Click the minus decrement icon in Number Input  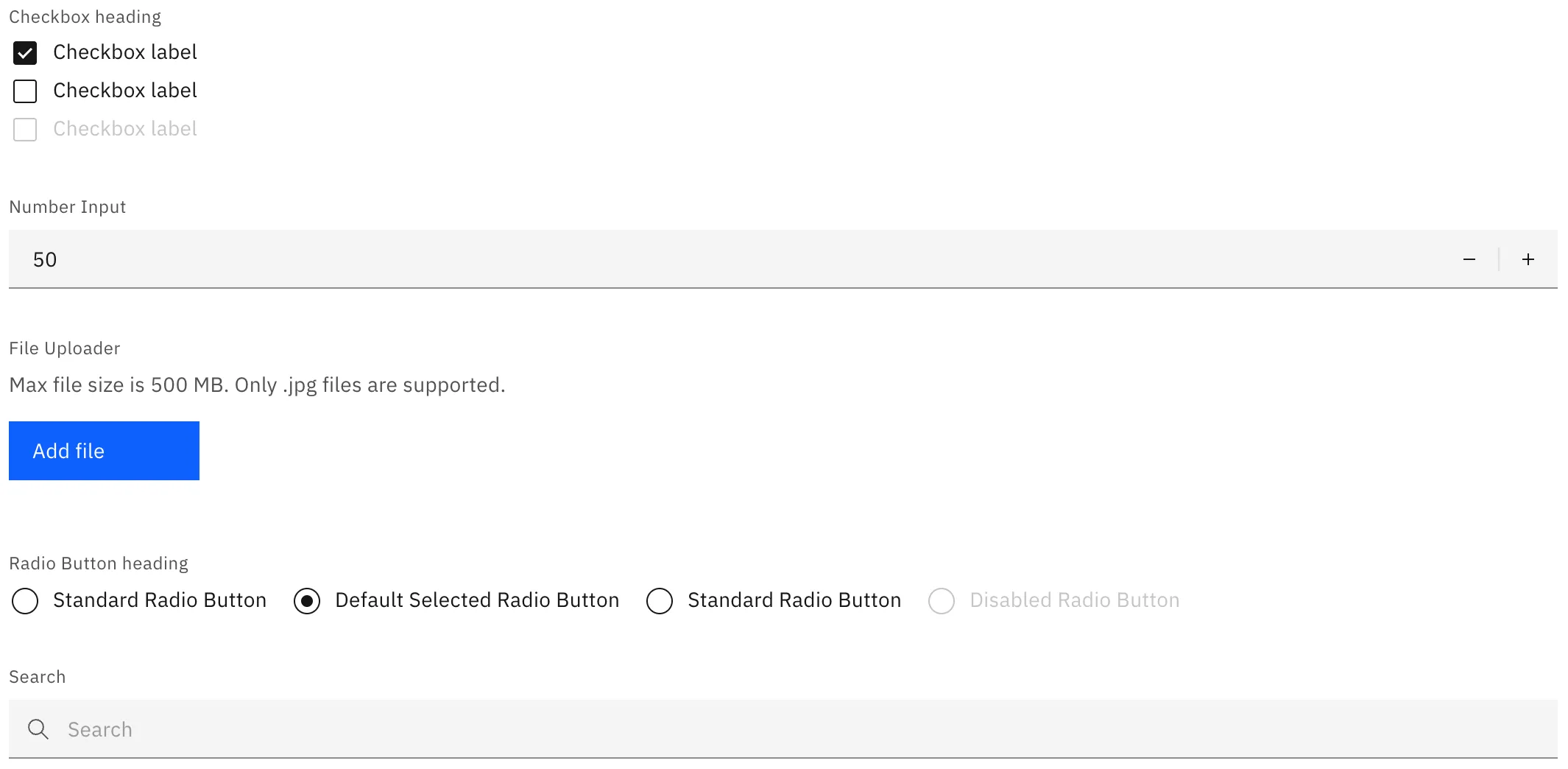pos(1469,259)
